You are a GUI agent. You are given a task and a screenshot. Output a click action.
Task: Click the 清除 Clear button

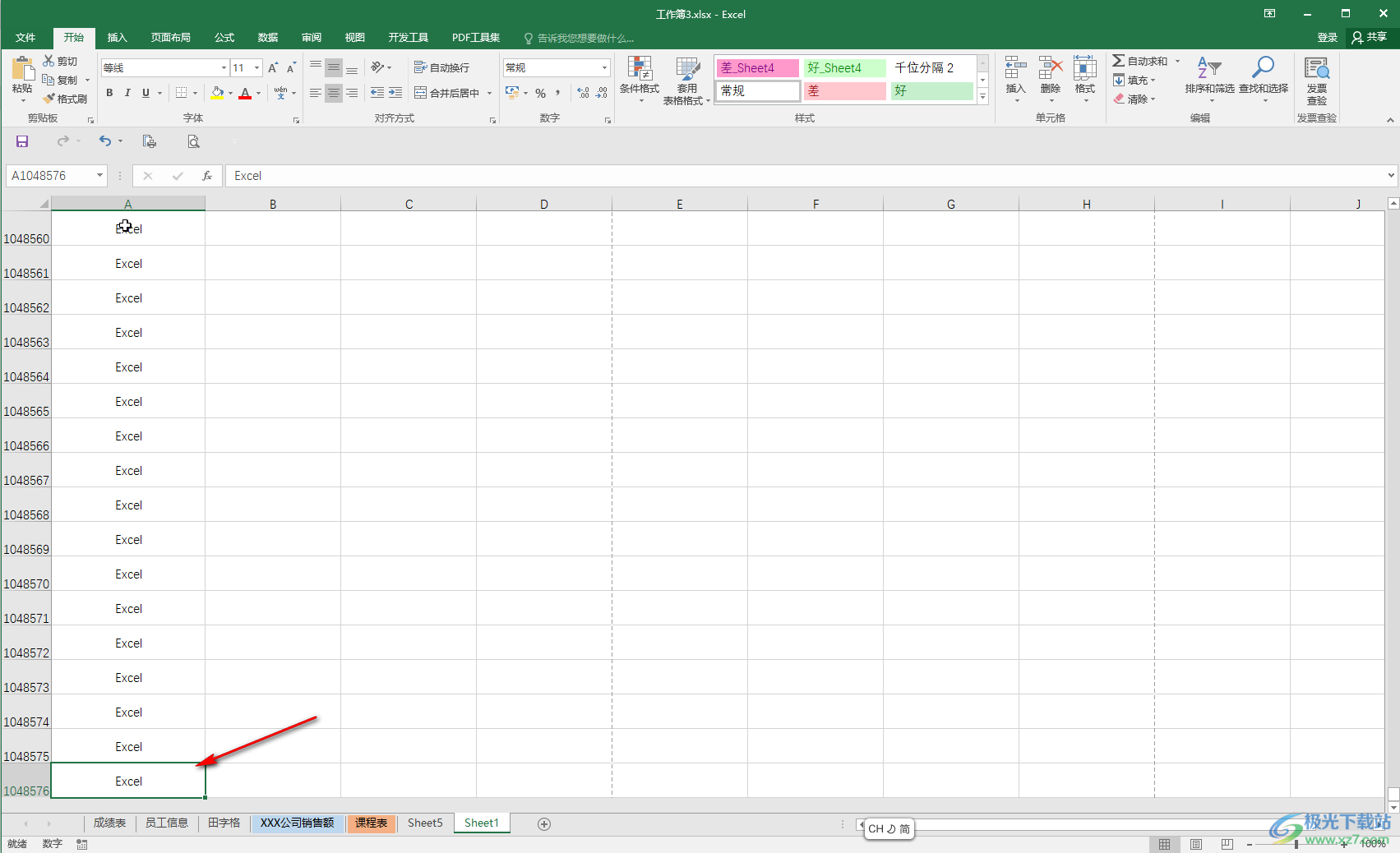(x=1134, y=99)
